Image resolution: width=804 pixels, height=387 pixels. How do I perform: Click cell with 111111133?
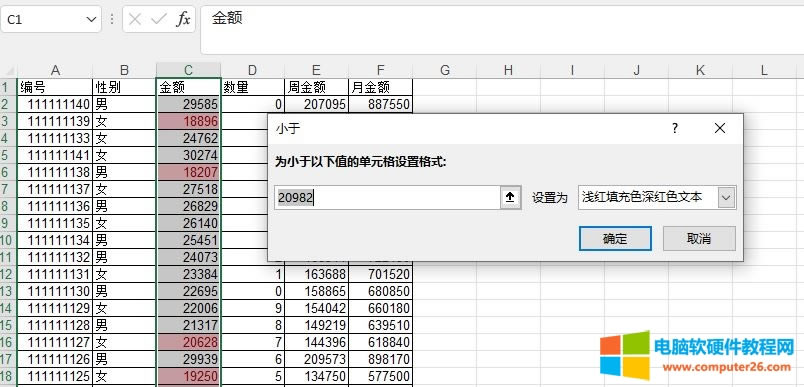pyautogui.click(x=55, y=138)
